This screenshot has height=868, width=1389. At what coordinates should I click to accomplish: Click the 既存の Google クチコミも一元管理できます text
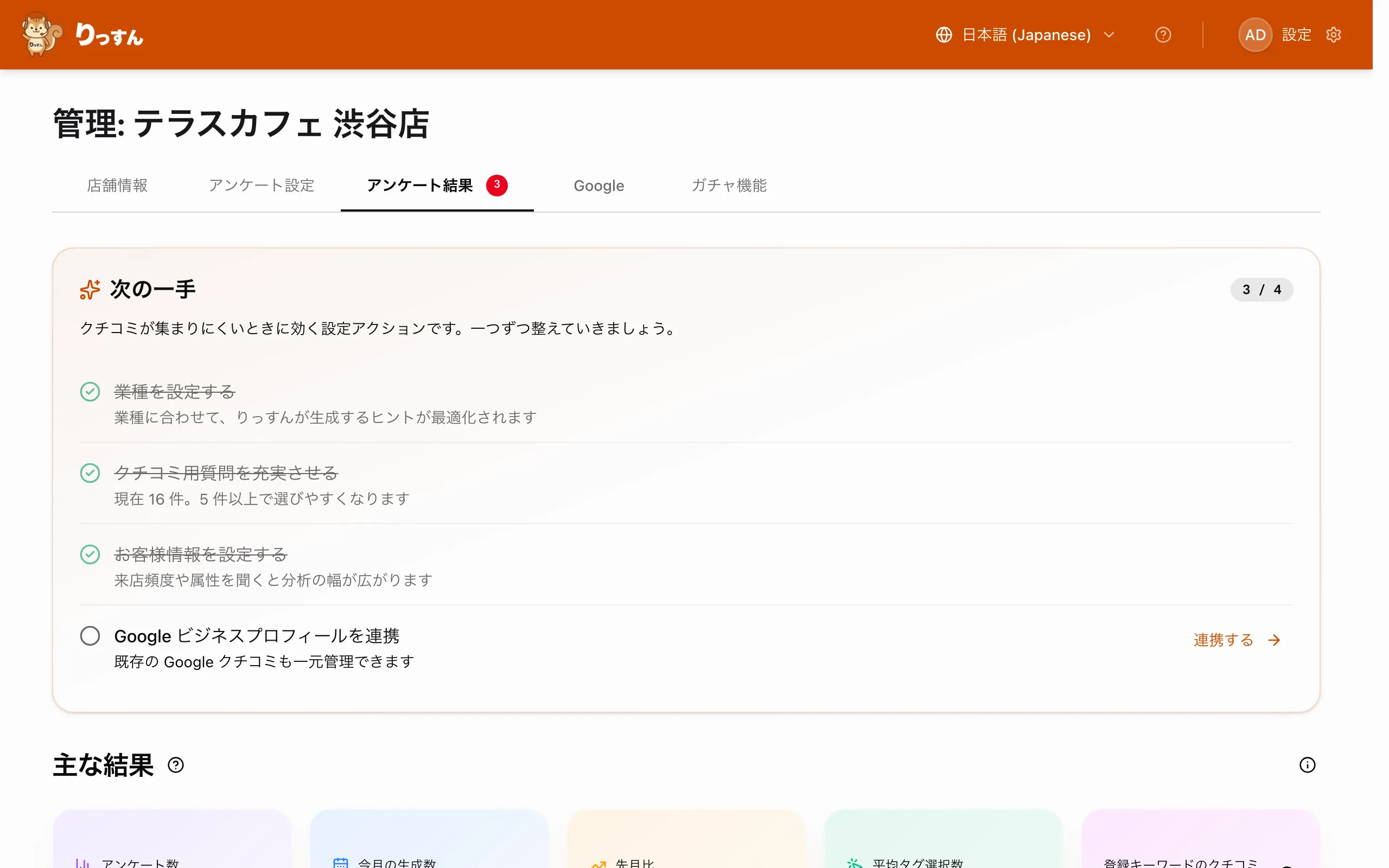tap(264, 662)
